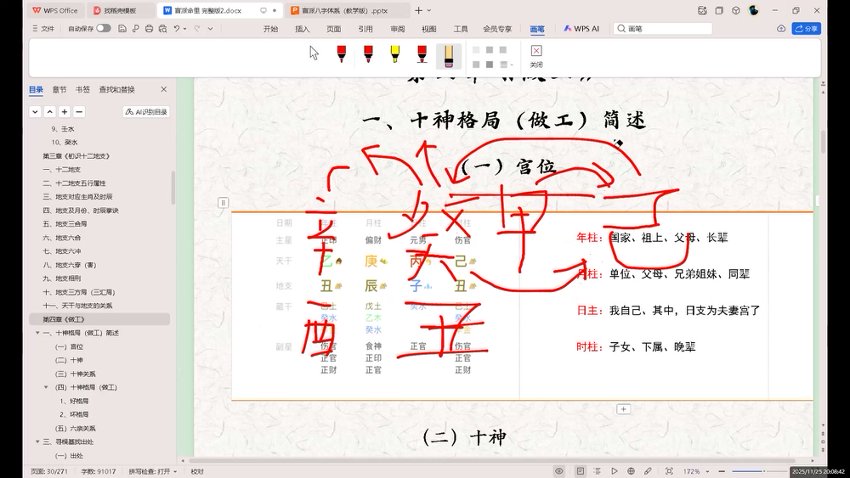This screenshot has width=850, height=478.
Task: Open the WPS AI tab
Action: (x=581, y=28)
